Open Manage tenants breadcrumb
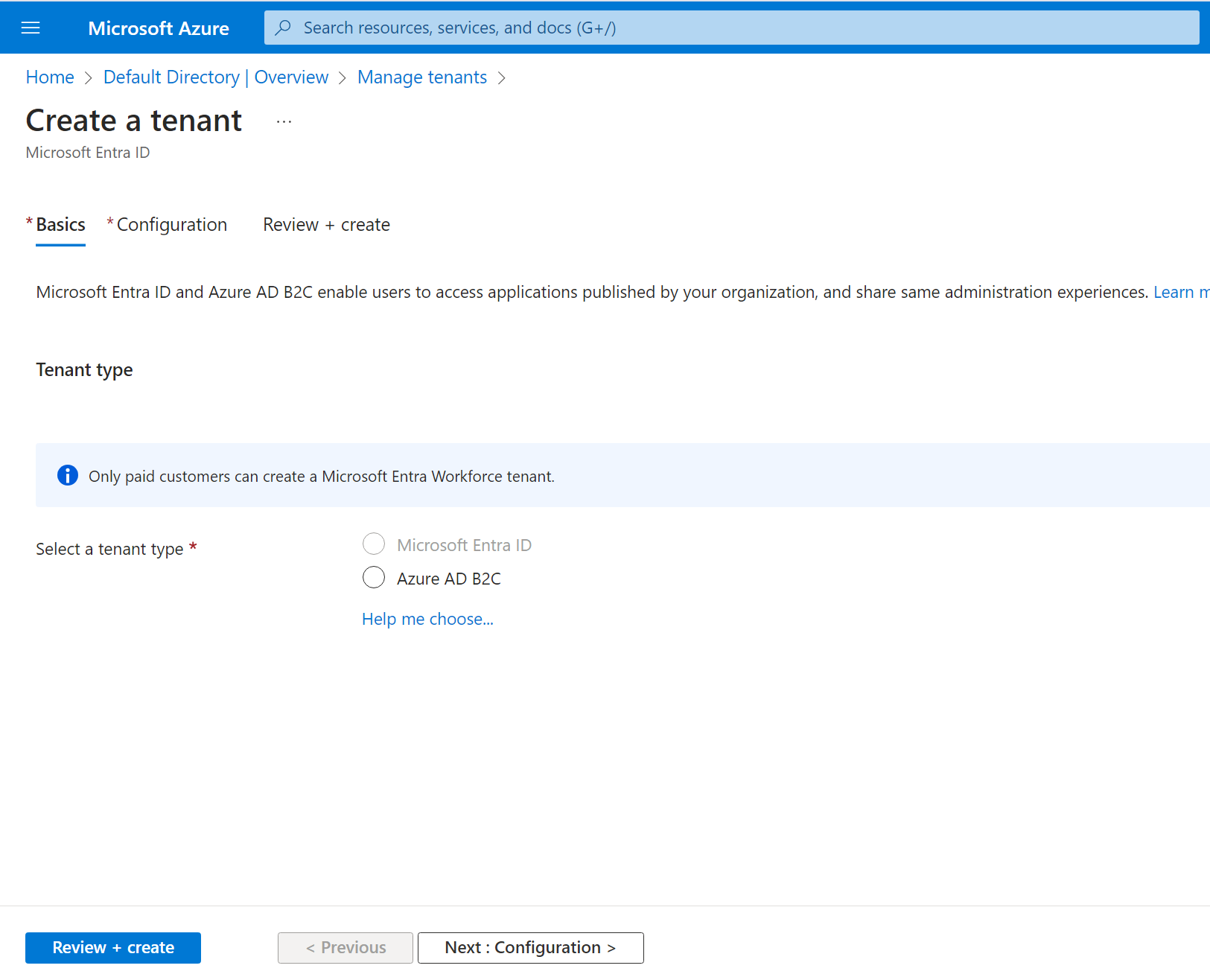The image size is (1210, 980). point(422,77)
